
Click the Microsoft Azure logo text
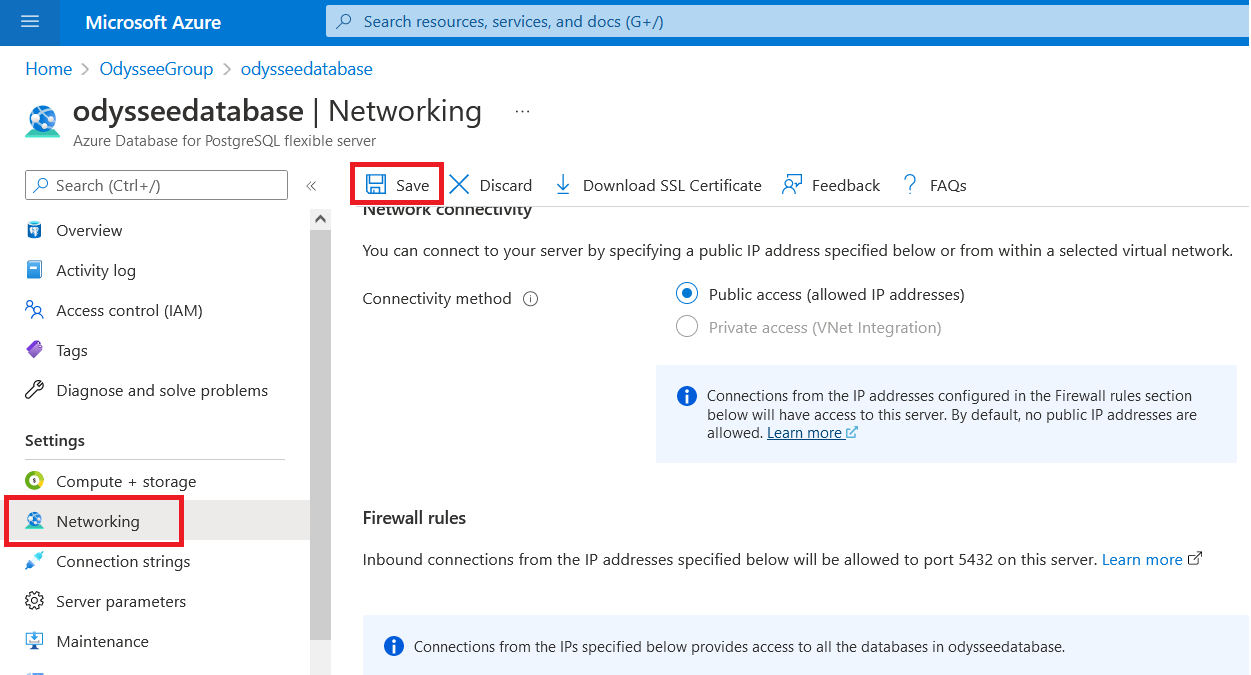pyautogui.click(x=153, y=22)
